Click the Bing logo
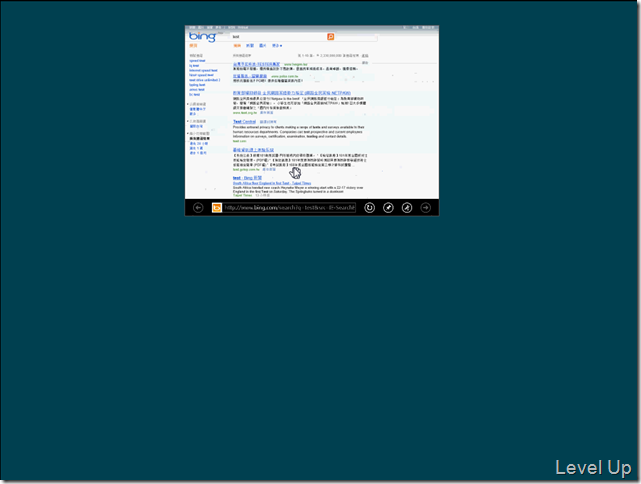 pyautogui.click(x=202, y=37)
